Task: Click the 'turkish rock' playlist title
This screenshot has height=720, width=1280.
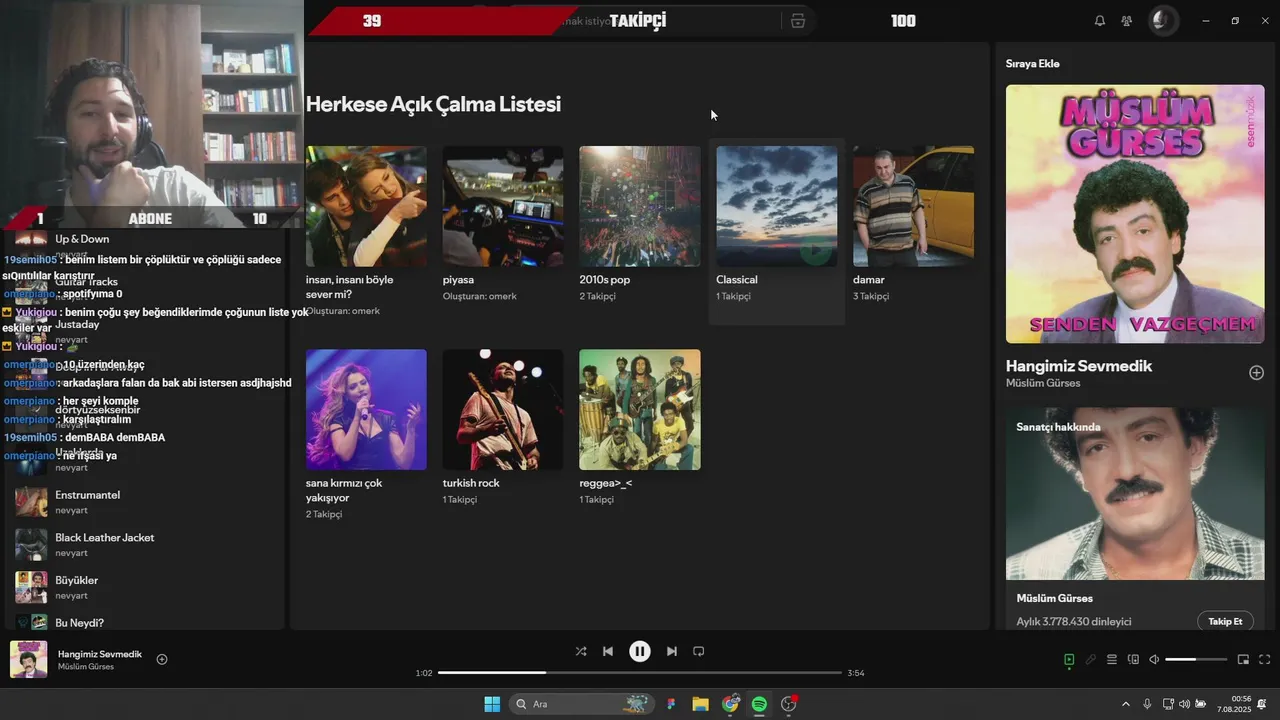Action: pos(471,483)
